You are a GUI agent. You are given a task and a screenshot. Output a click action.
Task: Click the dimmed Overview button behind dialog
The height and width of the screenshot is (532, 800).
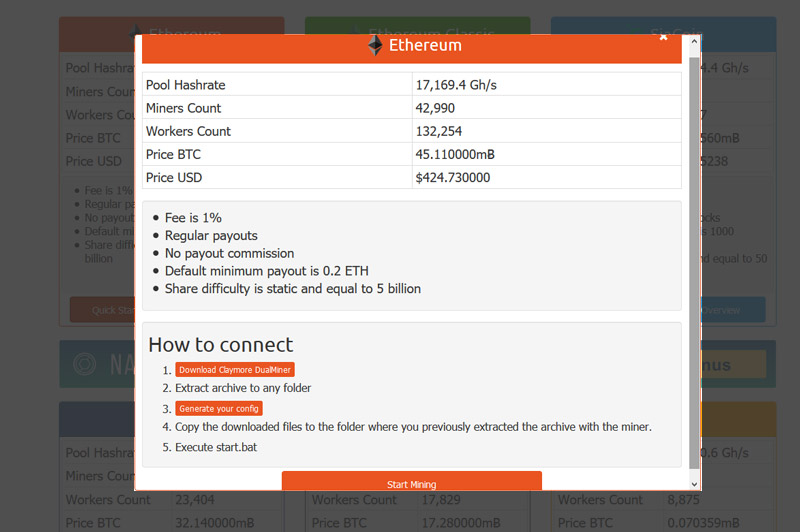[734, 310]
